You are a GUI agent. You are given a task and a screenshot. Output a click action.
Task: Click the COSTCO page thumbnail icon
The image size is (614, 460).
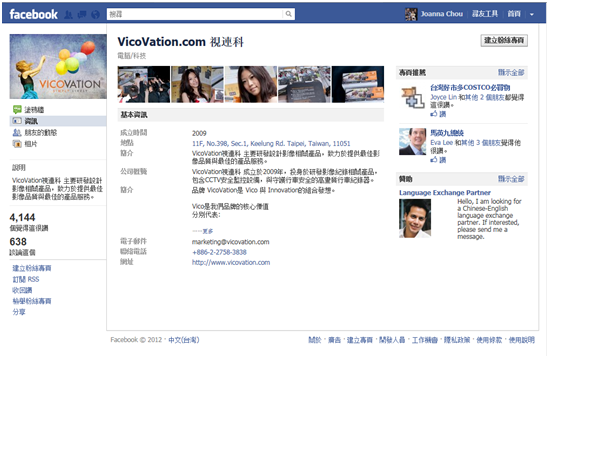413,97
